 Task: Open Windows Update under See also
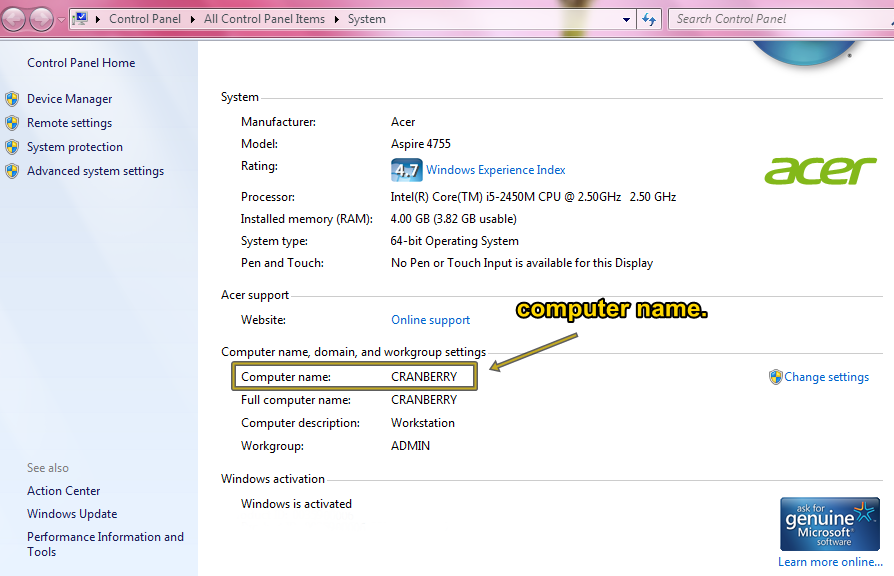[71, 513]
